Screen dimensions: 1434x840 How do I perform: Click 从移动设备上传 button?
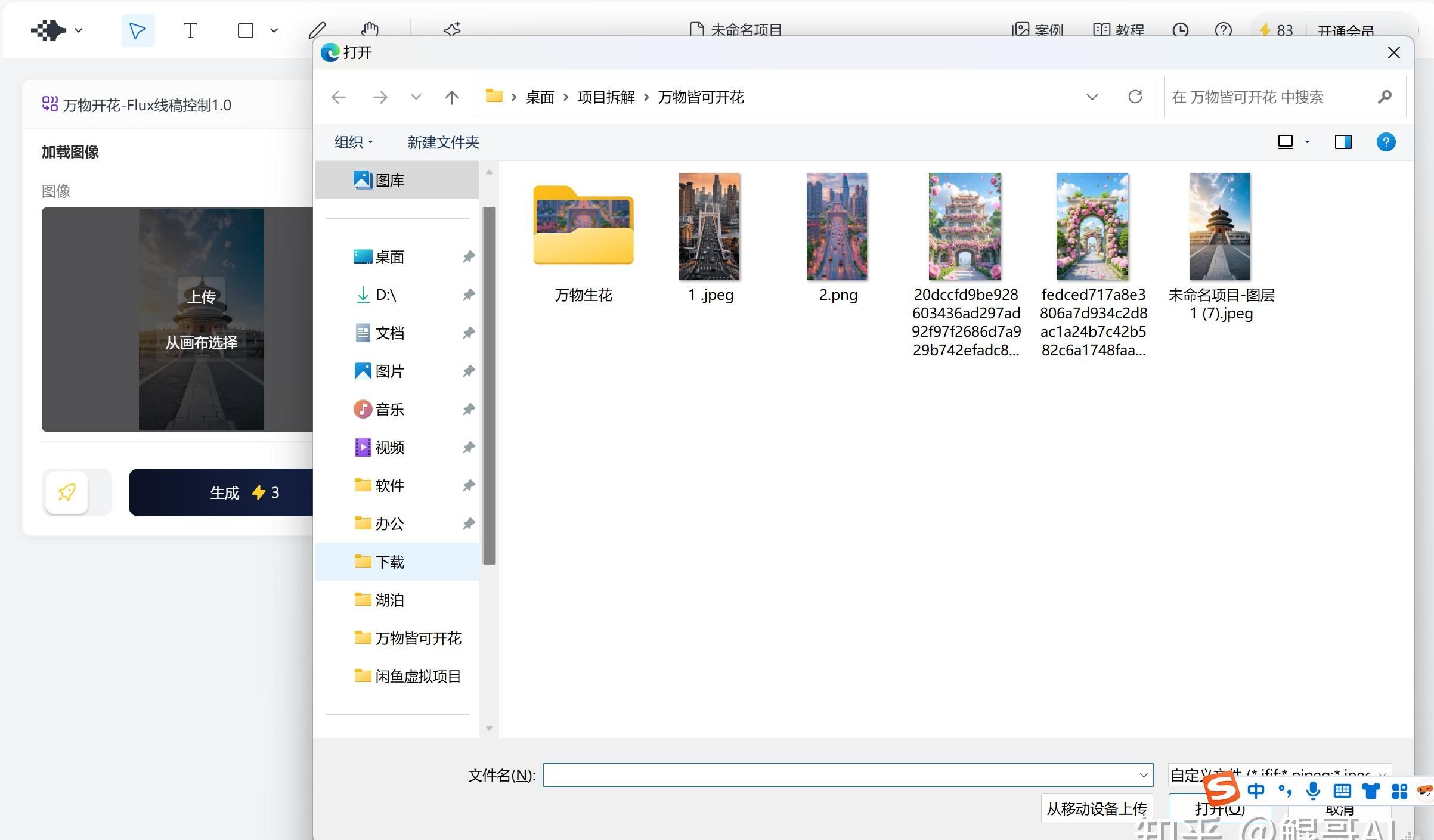1097,808
